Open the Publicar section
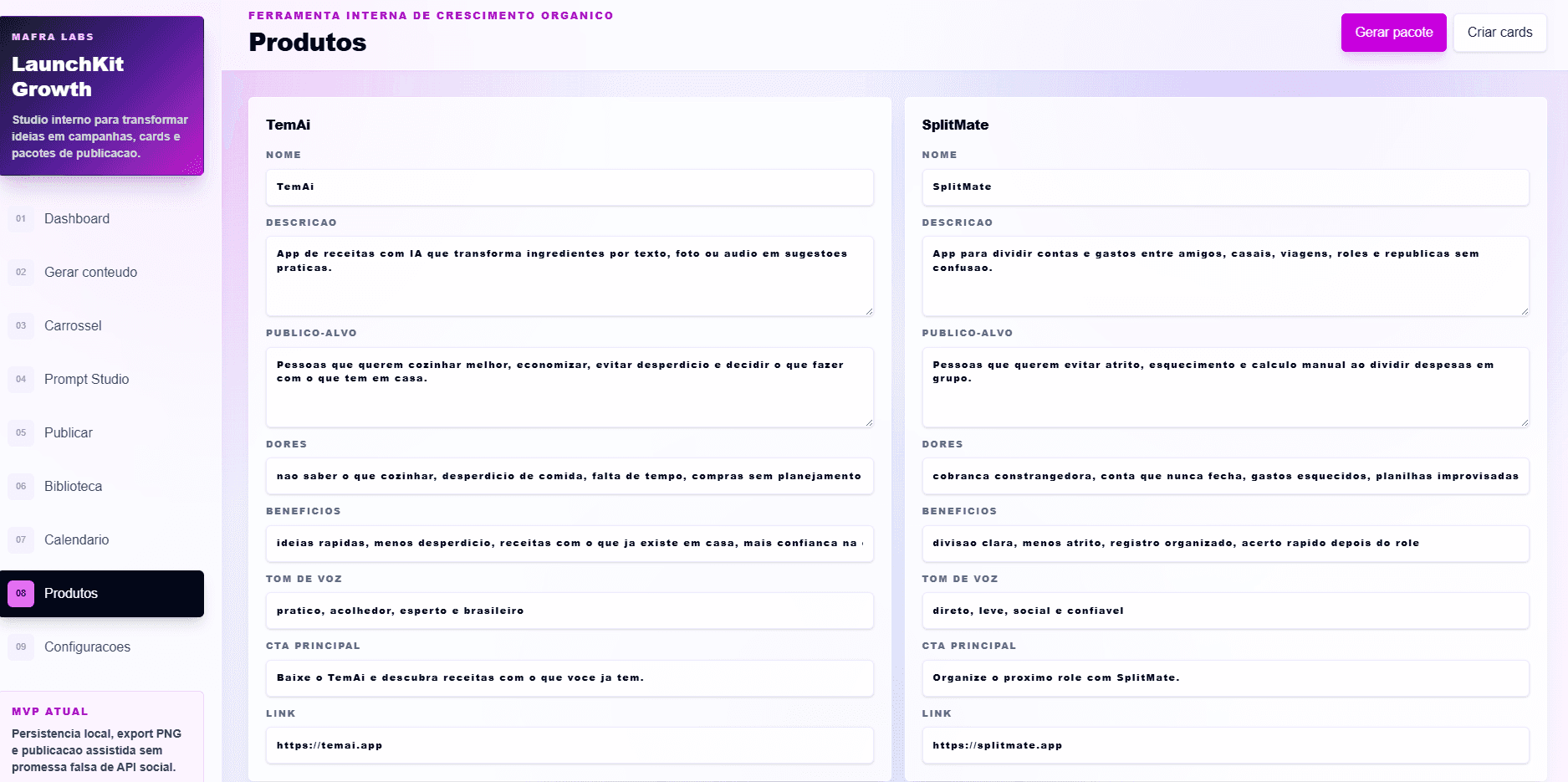The width and height of the screenshot is (1568, 782). click(x=102, y=433)
